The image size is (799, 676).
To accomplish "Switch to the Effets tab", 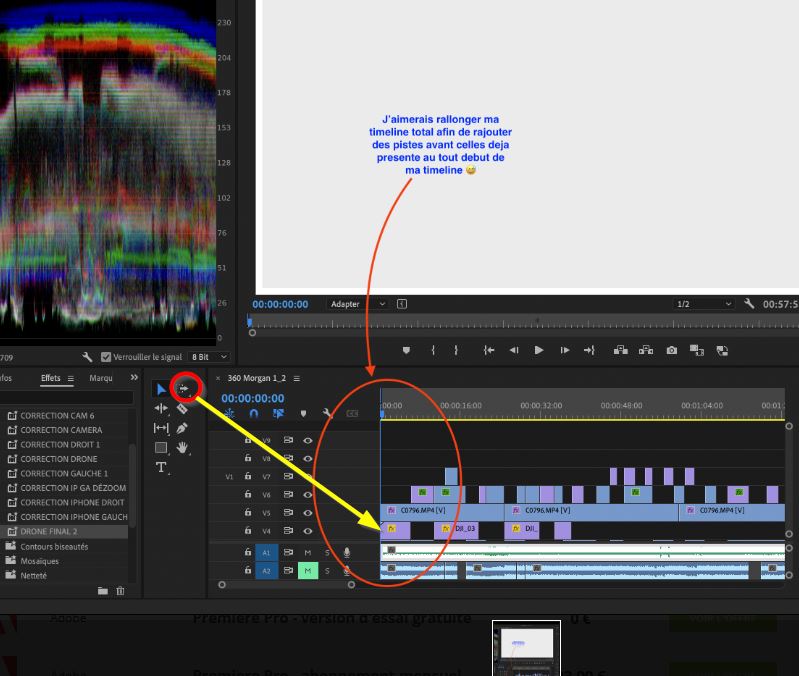I will 51,378.
